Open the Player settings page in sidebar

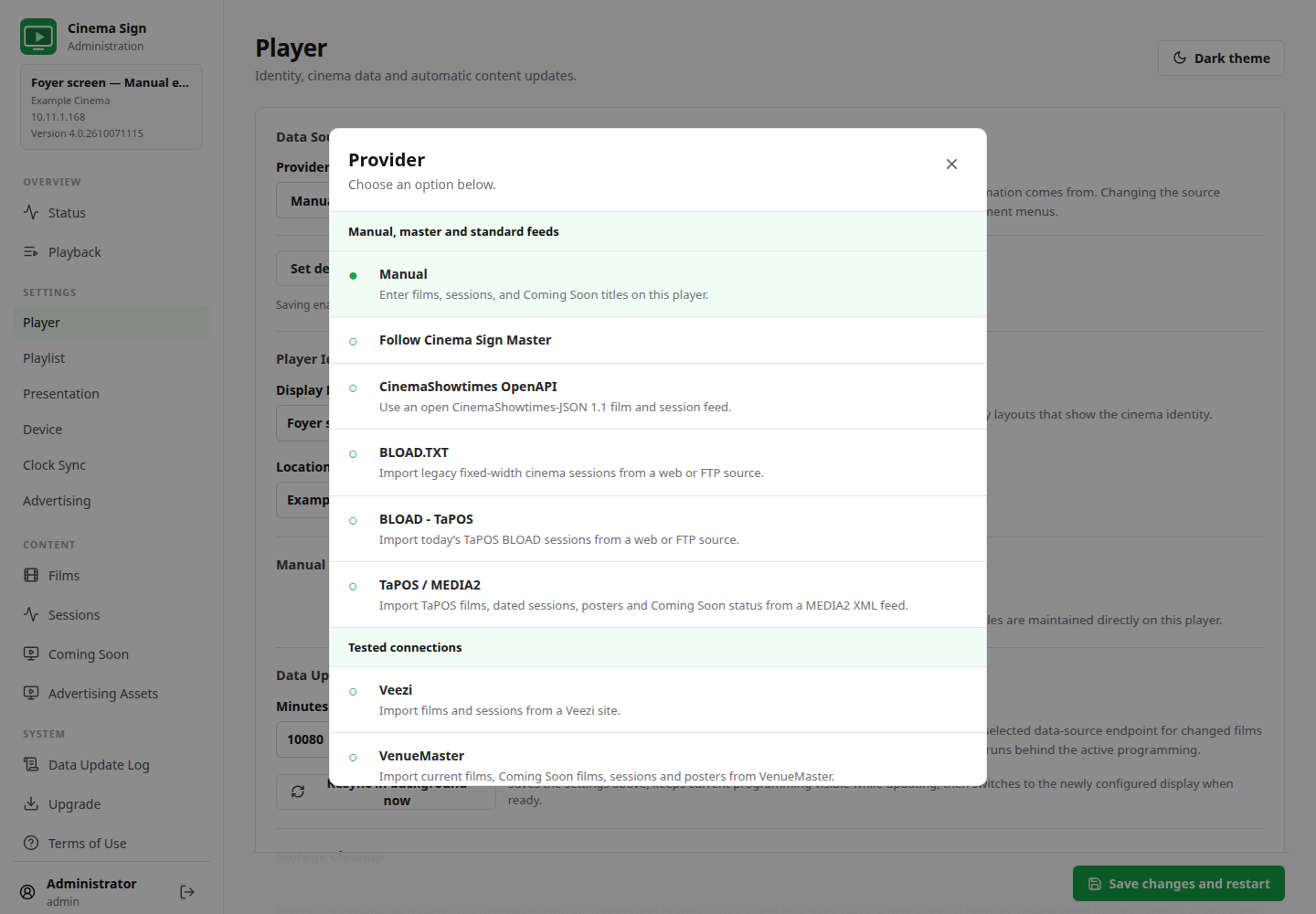pyautogui.click(x=111, y=323)
